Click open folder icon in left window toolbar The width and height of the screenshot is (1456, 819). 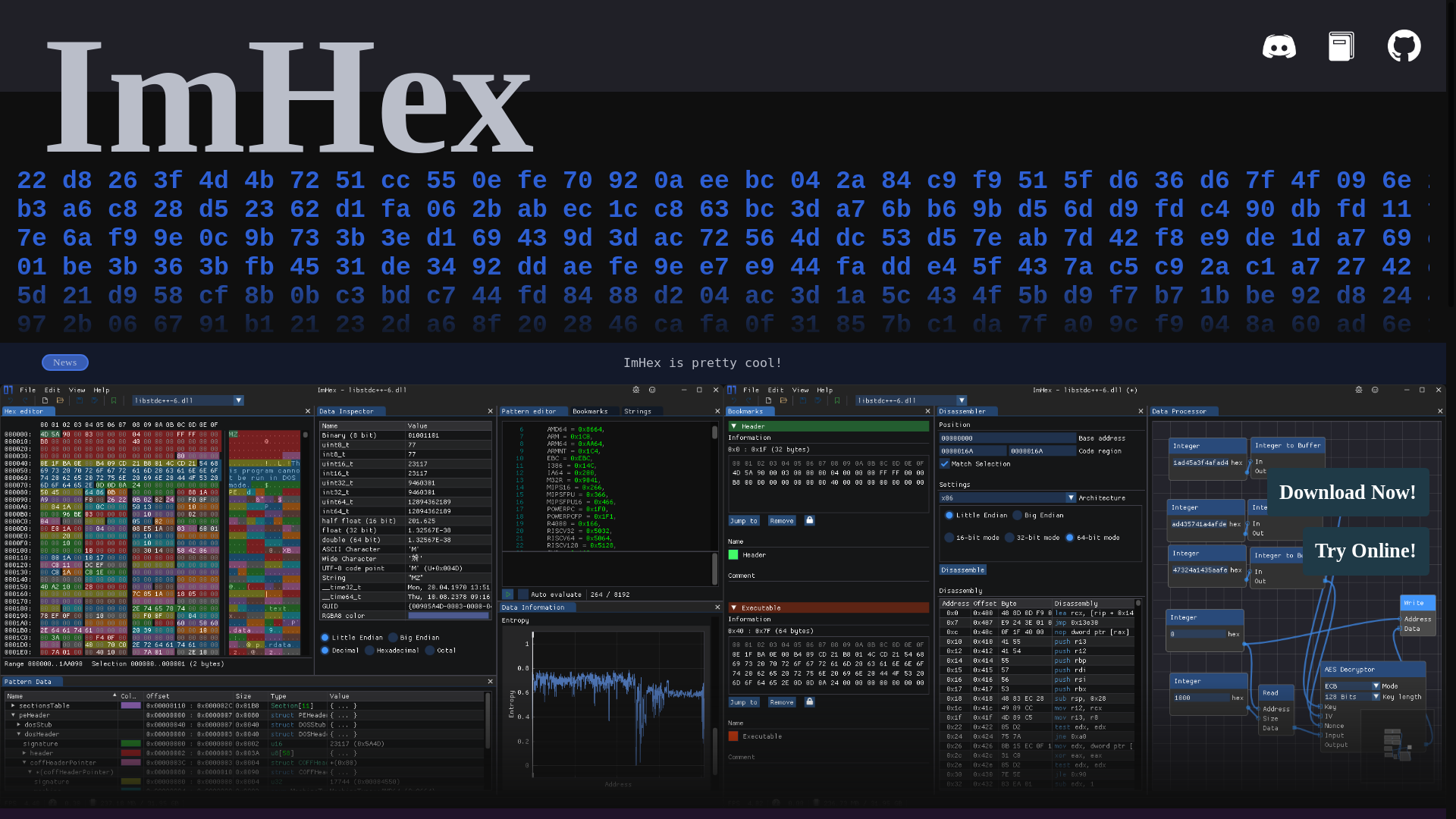coord(60,400)
